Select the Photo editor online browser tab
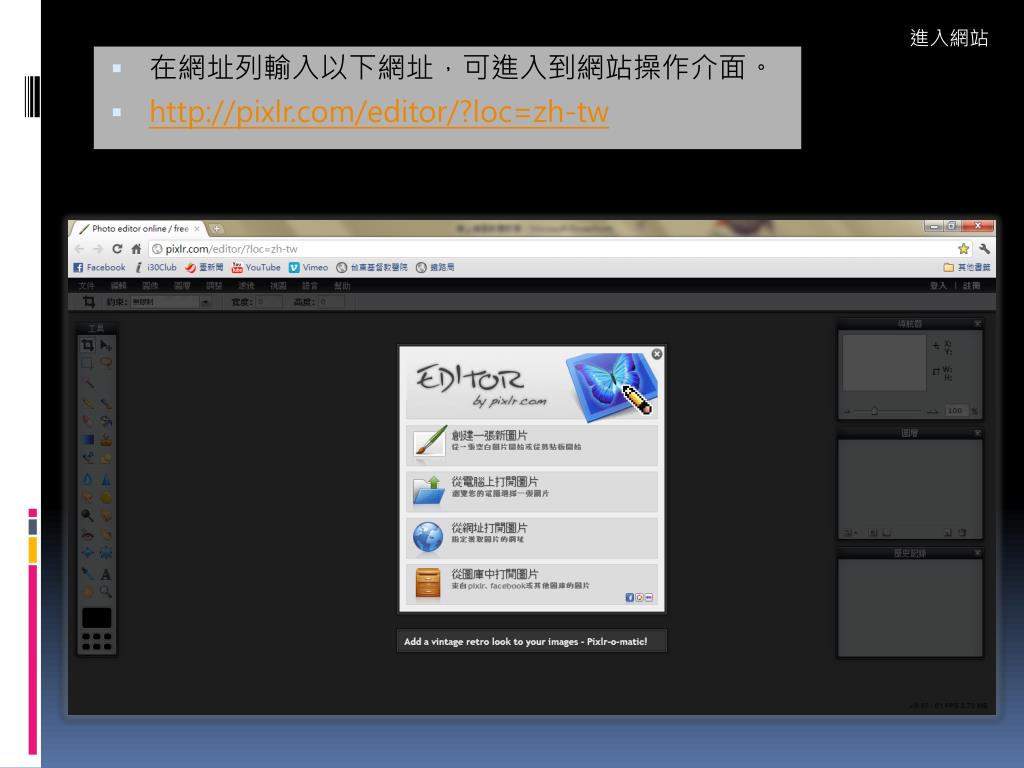The width and height of the screenshot is (1024, 768). pyautogui.click(x=138, y=229)
